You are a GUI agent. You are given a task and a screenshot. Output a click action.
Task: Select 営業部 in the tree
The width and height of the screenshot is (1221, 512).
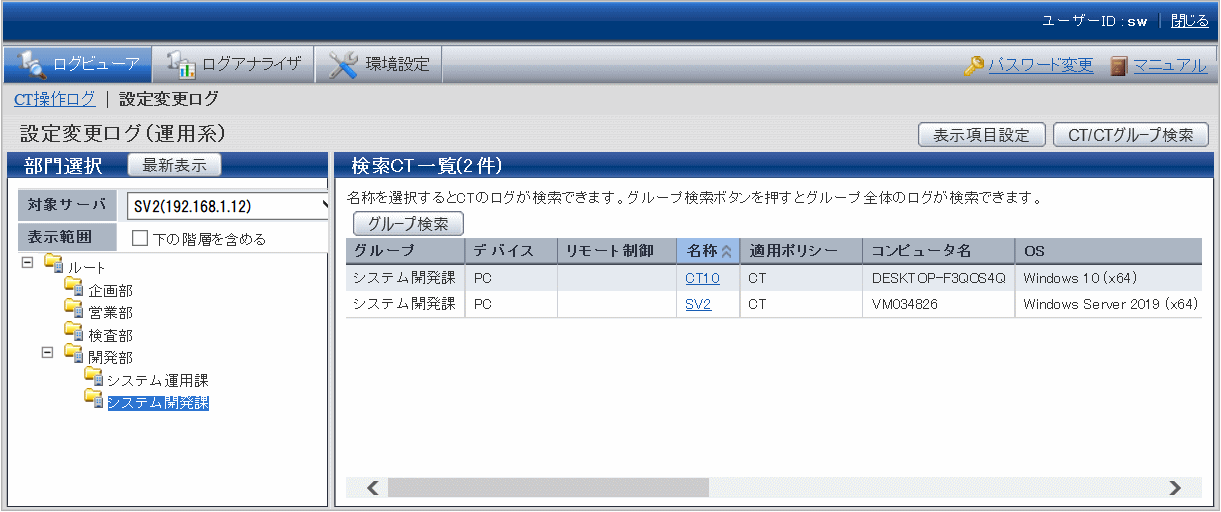coord(110,313)
